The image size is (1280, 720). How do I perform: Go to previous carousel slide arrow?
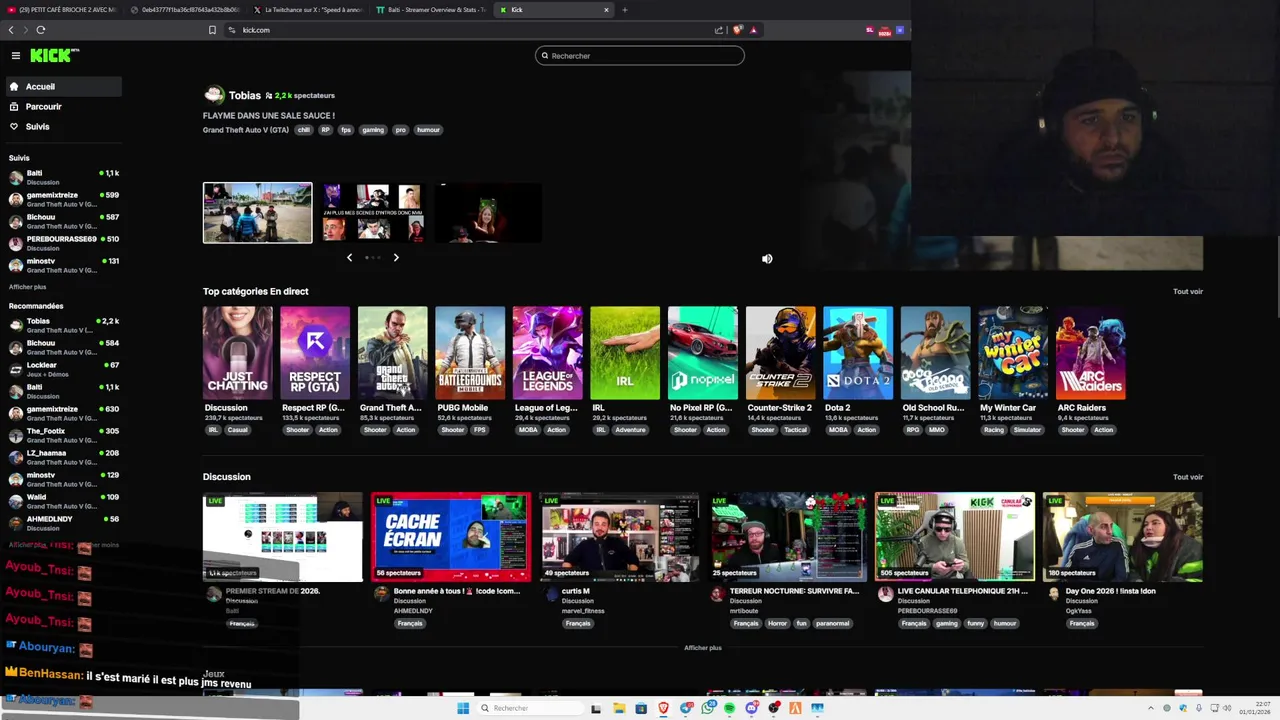coord(349,258)
